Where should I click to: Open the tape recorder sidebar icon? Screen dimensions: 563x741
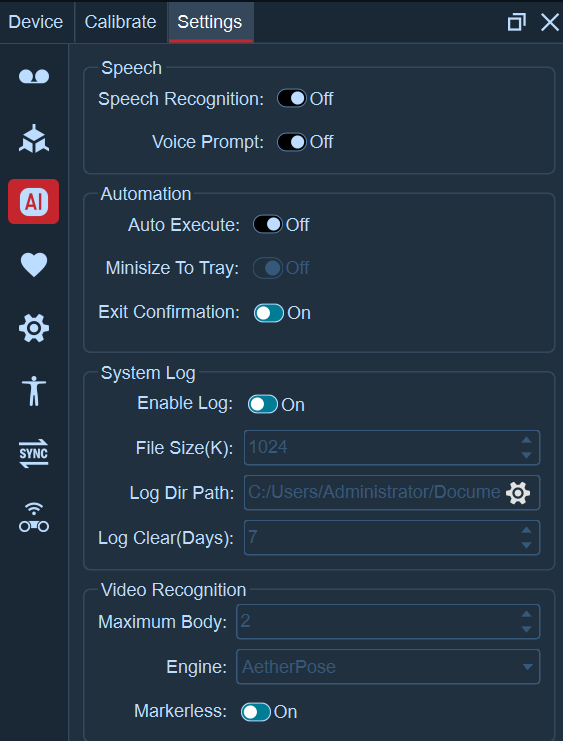(34, 77)
